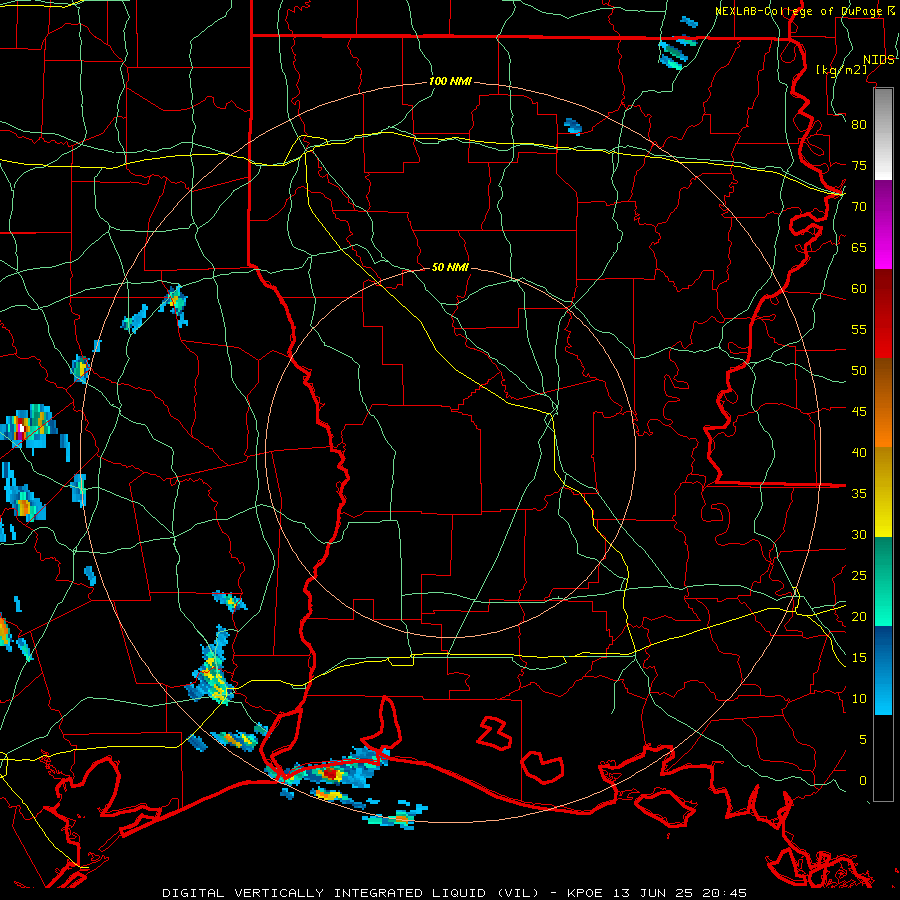Viewport: 900px width, 900px height.
Task: Click the 0 value on the VIL scale
Action: [x=863, y=781]
